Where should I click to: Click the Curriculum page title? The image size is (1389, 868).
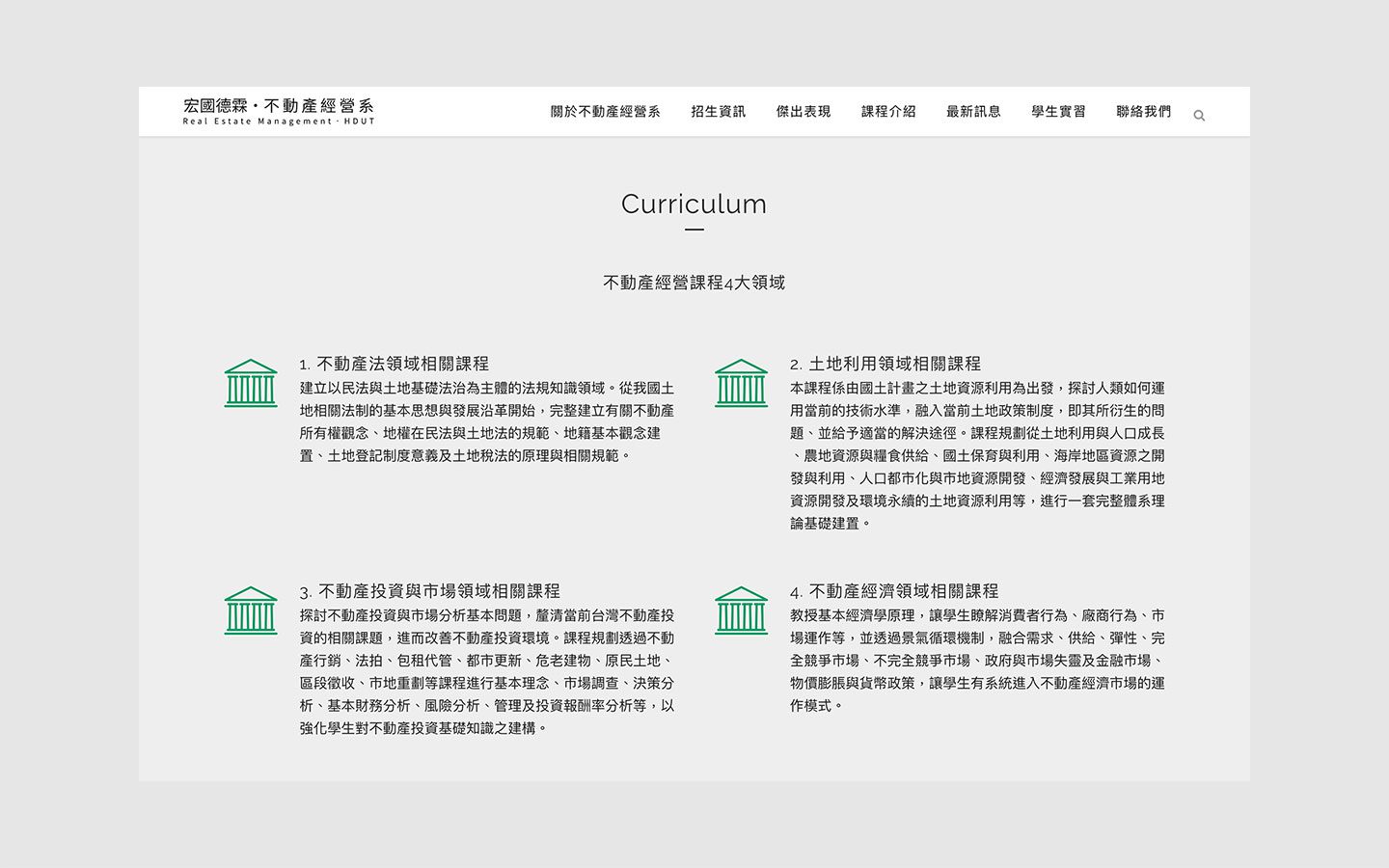(x=694, y=204)
